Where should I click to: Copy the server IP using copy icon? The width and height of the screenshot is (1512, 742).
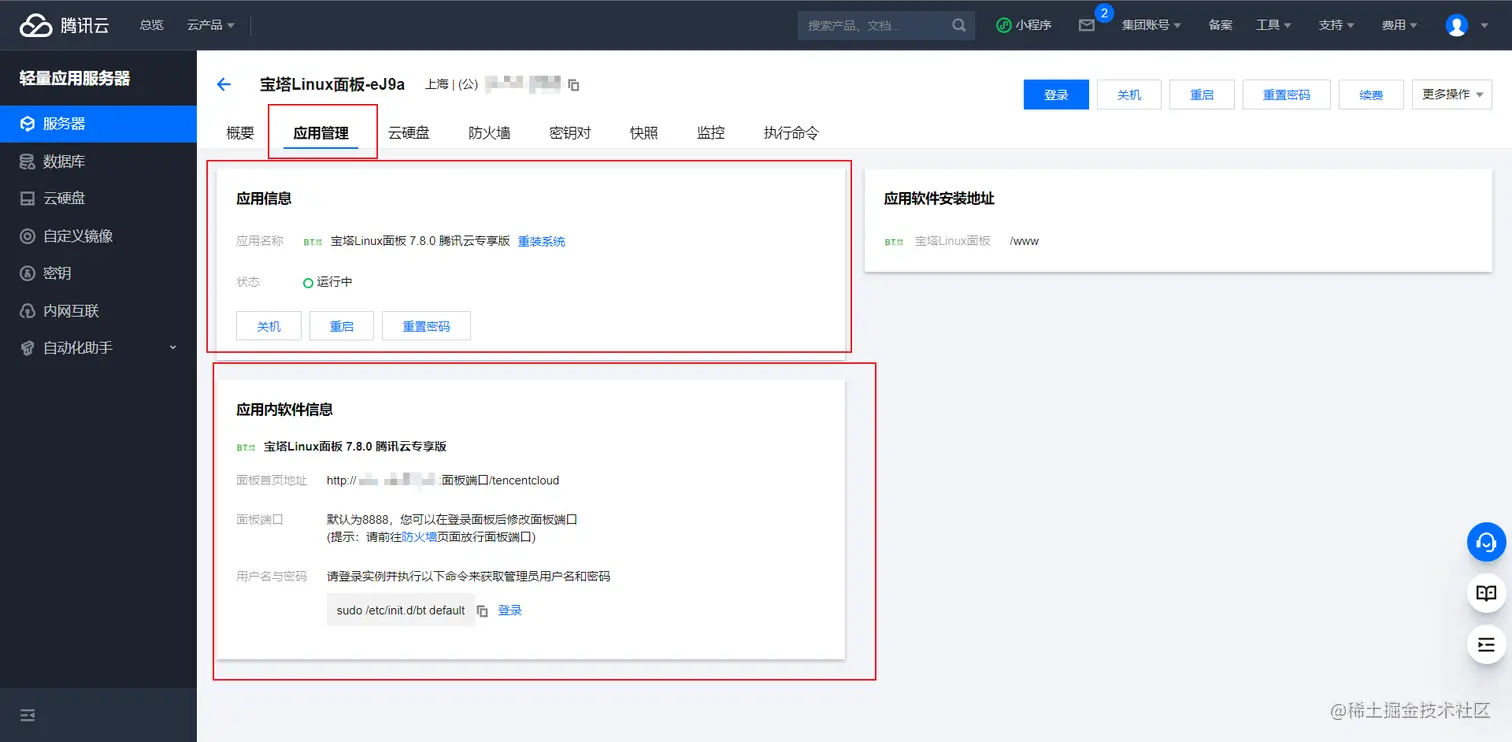click(574, 85)
